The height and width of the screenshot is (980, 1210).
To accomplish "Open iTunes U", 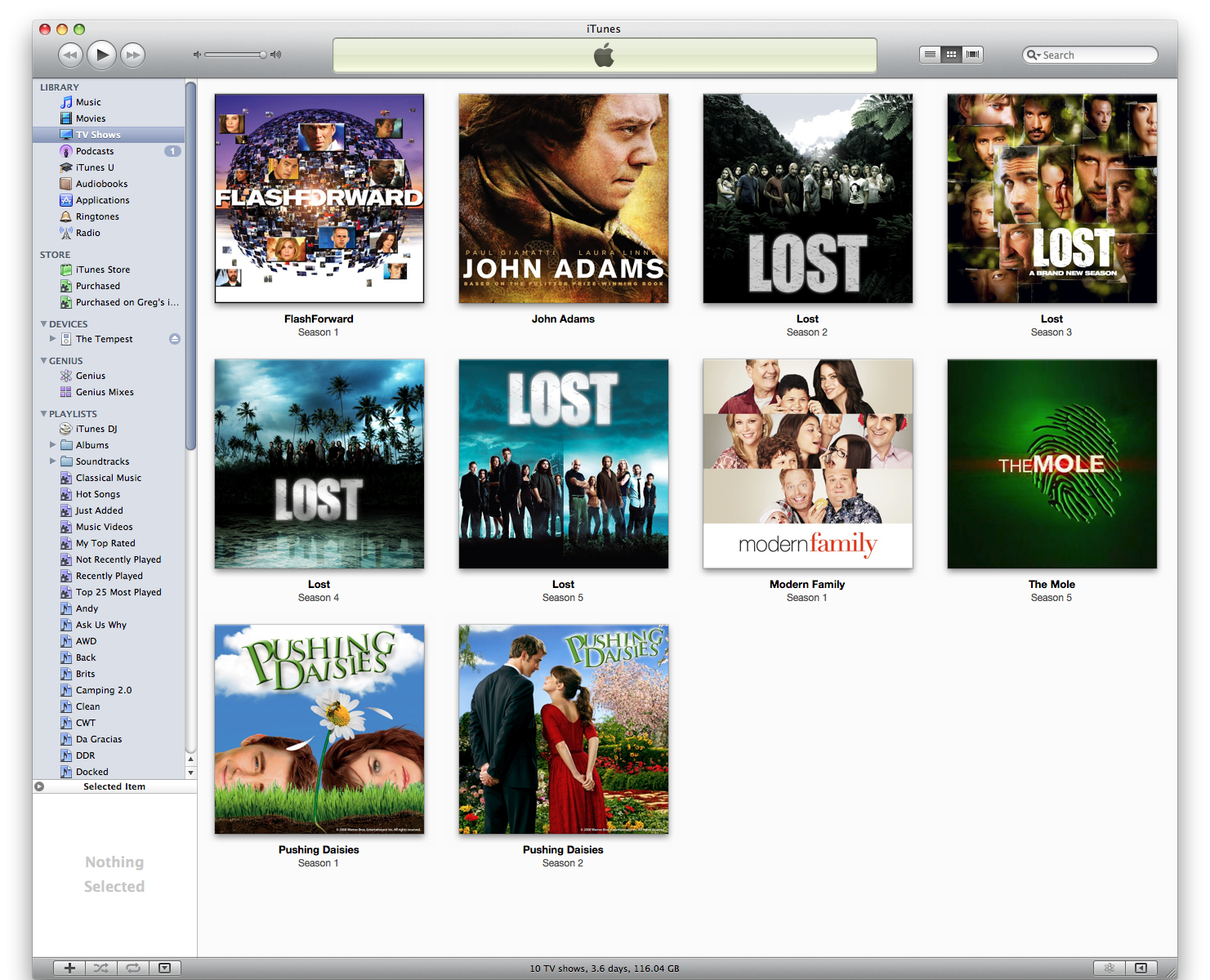I will coord(109,167).
